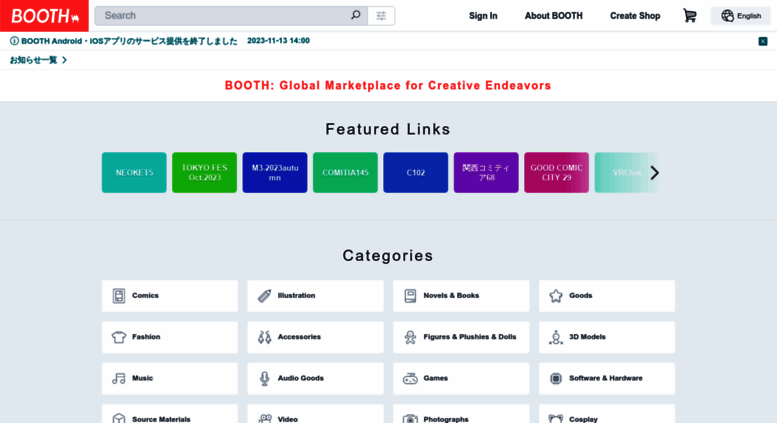Select the Goods category label
Viewport: 777px width, 423px height.
coord(580,296)
